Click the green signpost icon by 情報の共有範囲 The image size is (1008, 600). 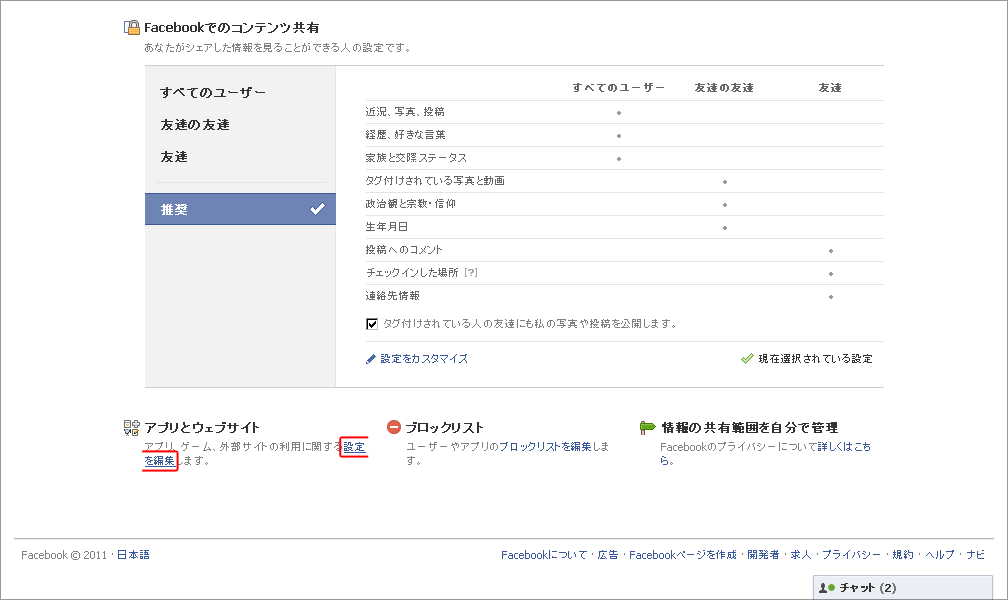click(647, 427)
